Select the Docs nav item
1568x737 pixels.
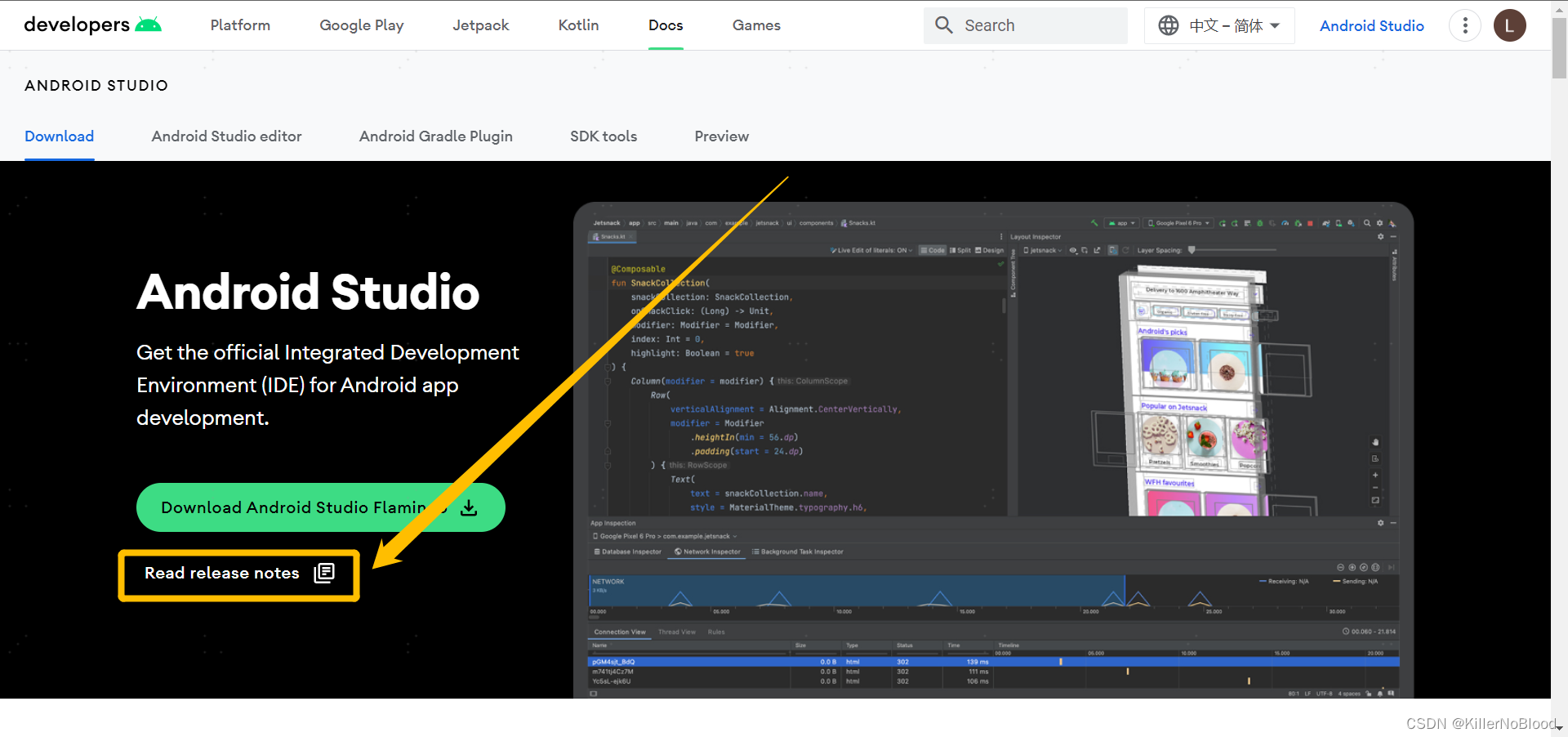click(x=666, y=25)
